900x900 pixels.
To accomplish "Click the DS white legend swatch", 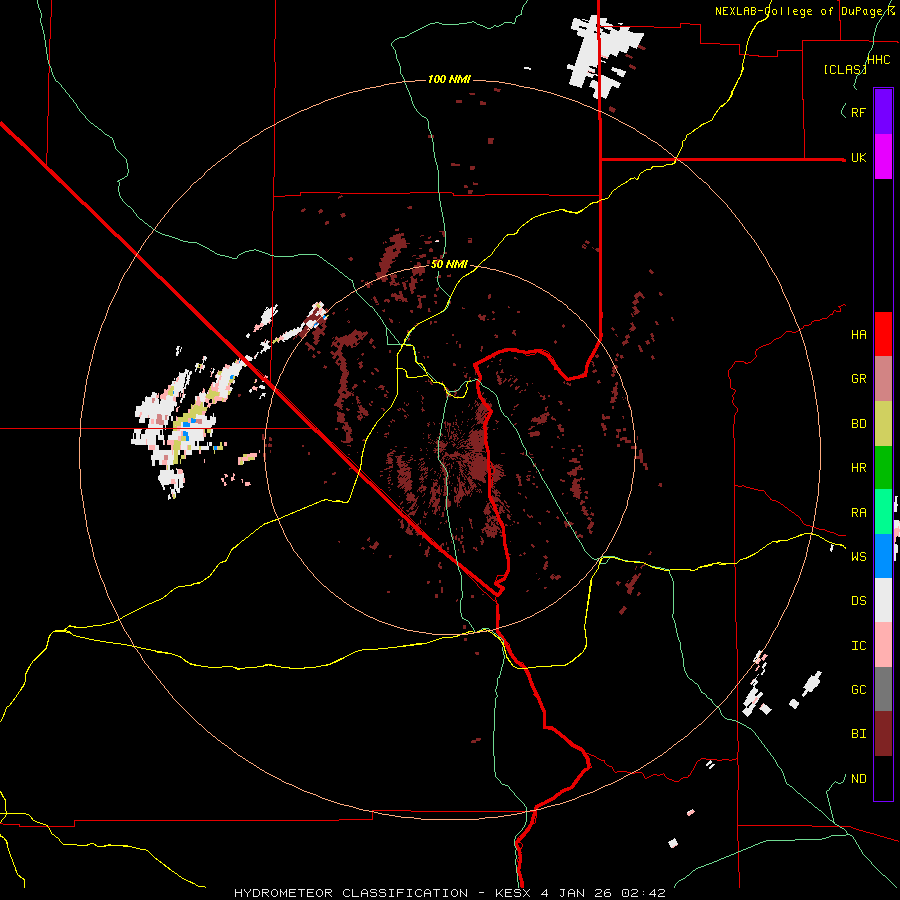I will tap(883, 600).
